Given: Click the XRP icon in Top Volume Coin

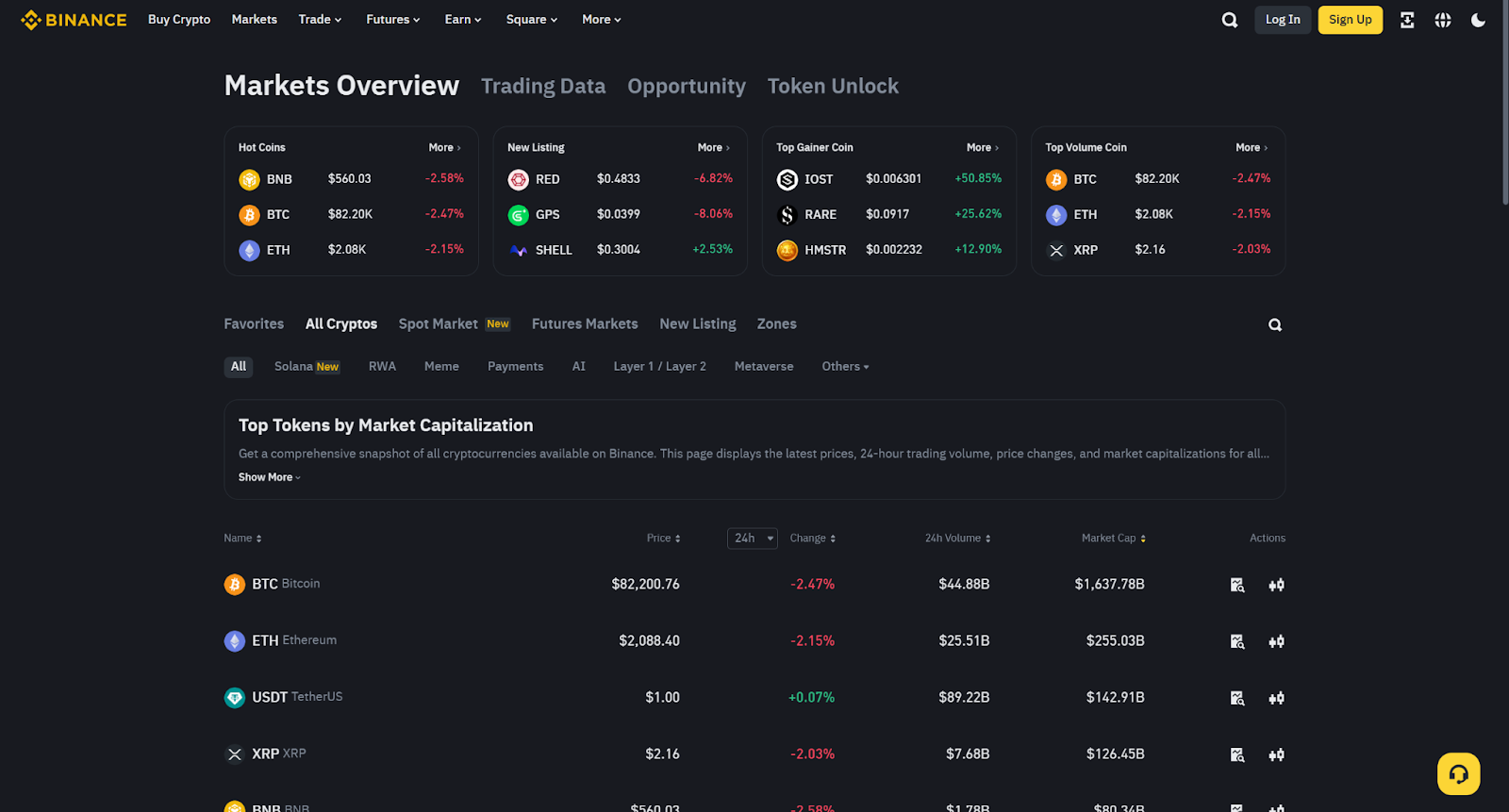Looking at the screenshot, I should pyautogui.click(x=1056, y=251).
